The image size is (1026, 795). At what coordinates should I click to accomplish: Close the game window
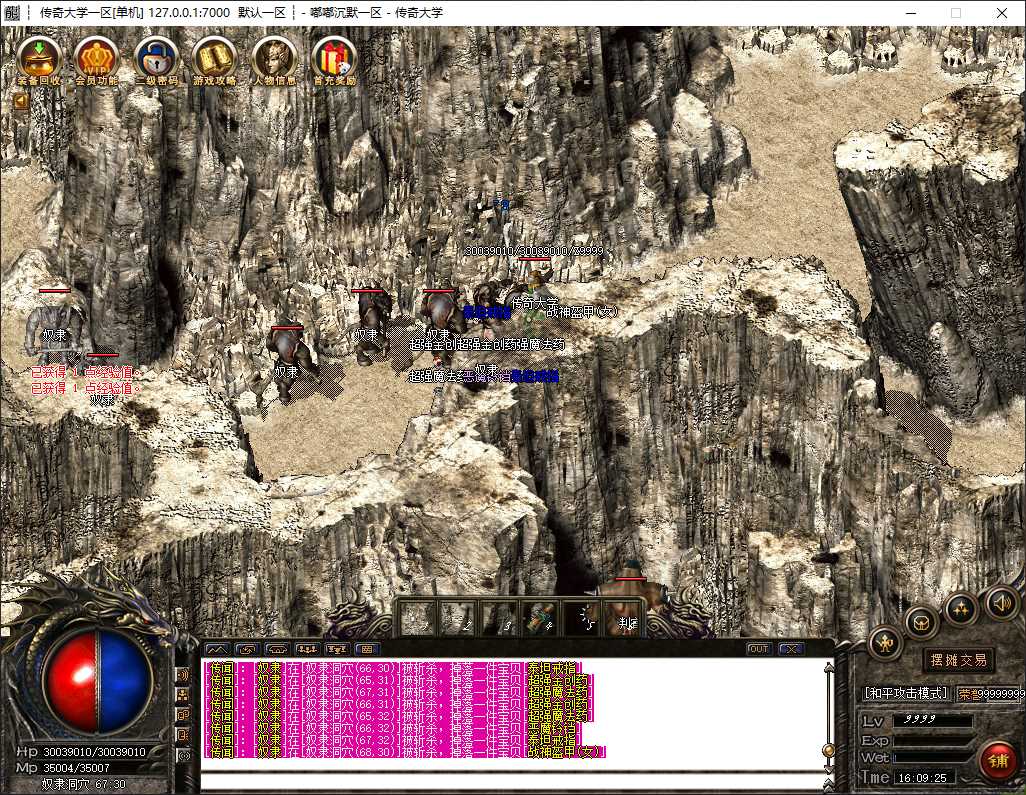coord(1002,12)
